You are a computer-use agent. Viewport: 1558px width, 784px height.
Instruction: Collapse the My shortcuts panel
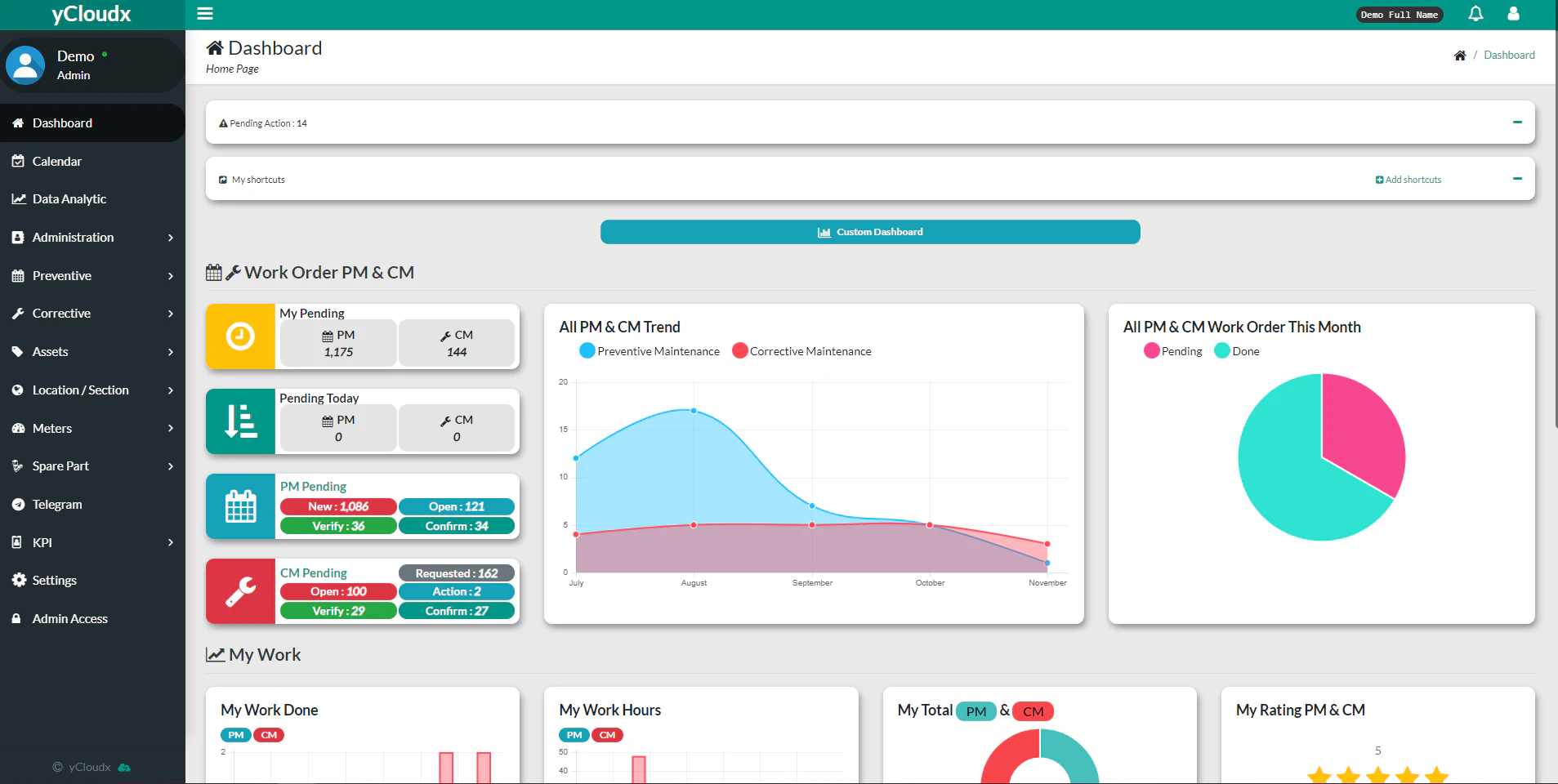click(1518, 178)
